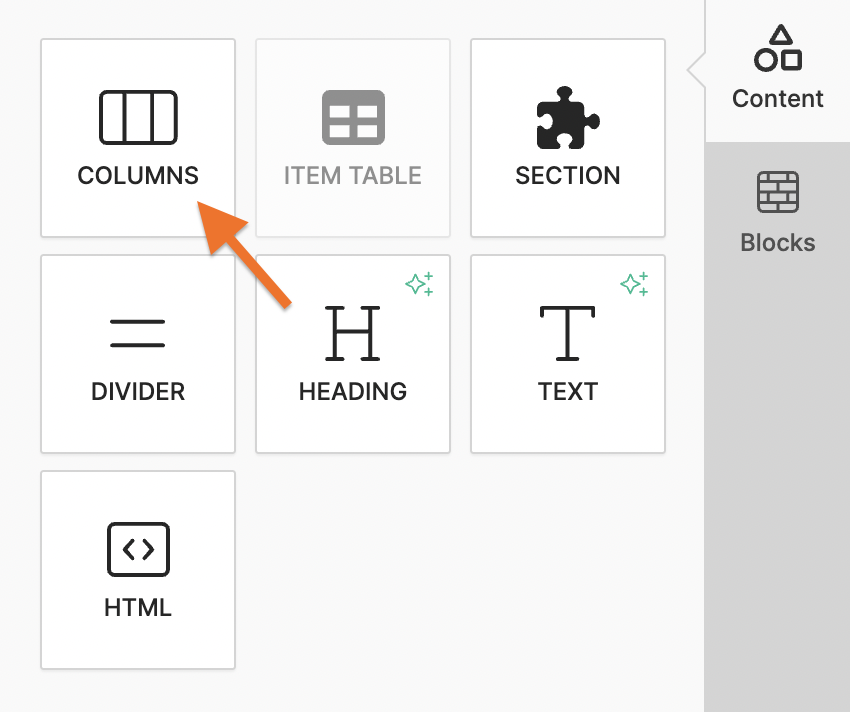Screen dimensions: 850x712
Task: Click the Content tab shapes icon
Action: click(778, 49)
